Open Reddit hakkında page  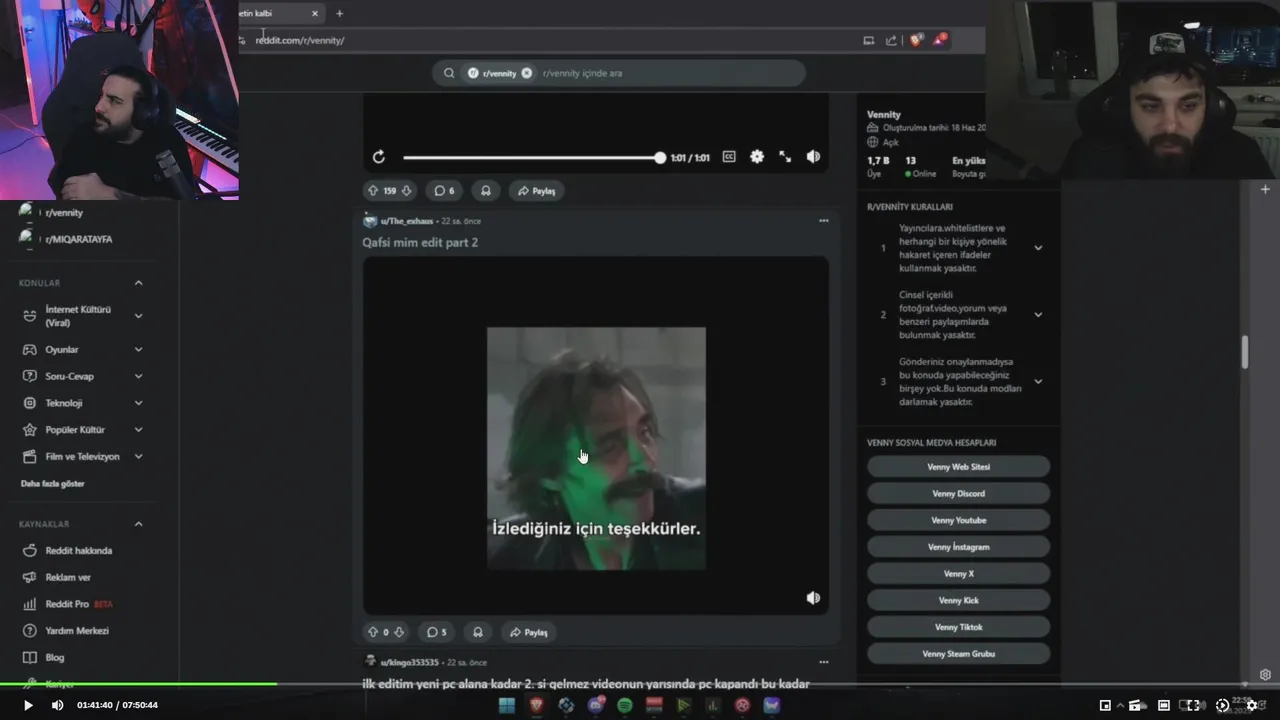(x=78, y=551)
